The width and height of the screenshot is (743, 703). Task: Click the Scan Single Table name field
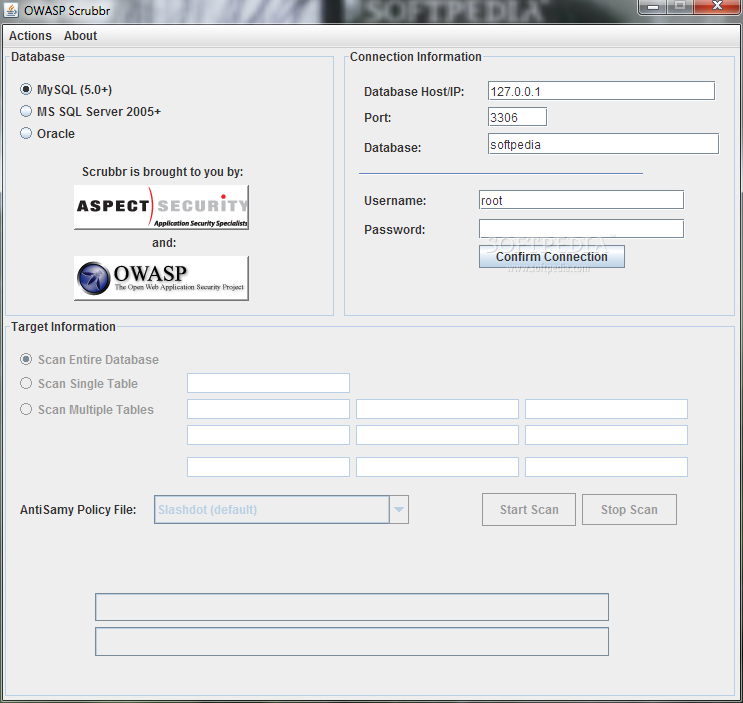coord(268,383)
